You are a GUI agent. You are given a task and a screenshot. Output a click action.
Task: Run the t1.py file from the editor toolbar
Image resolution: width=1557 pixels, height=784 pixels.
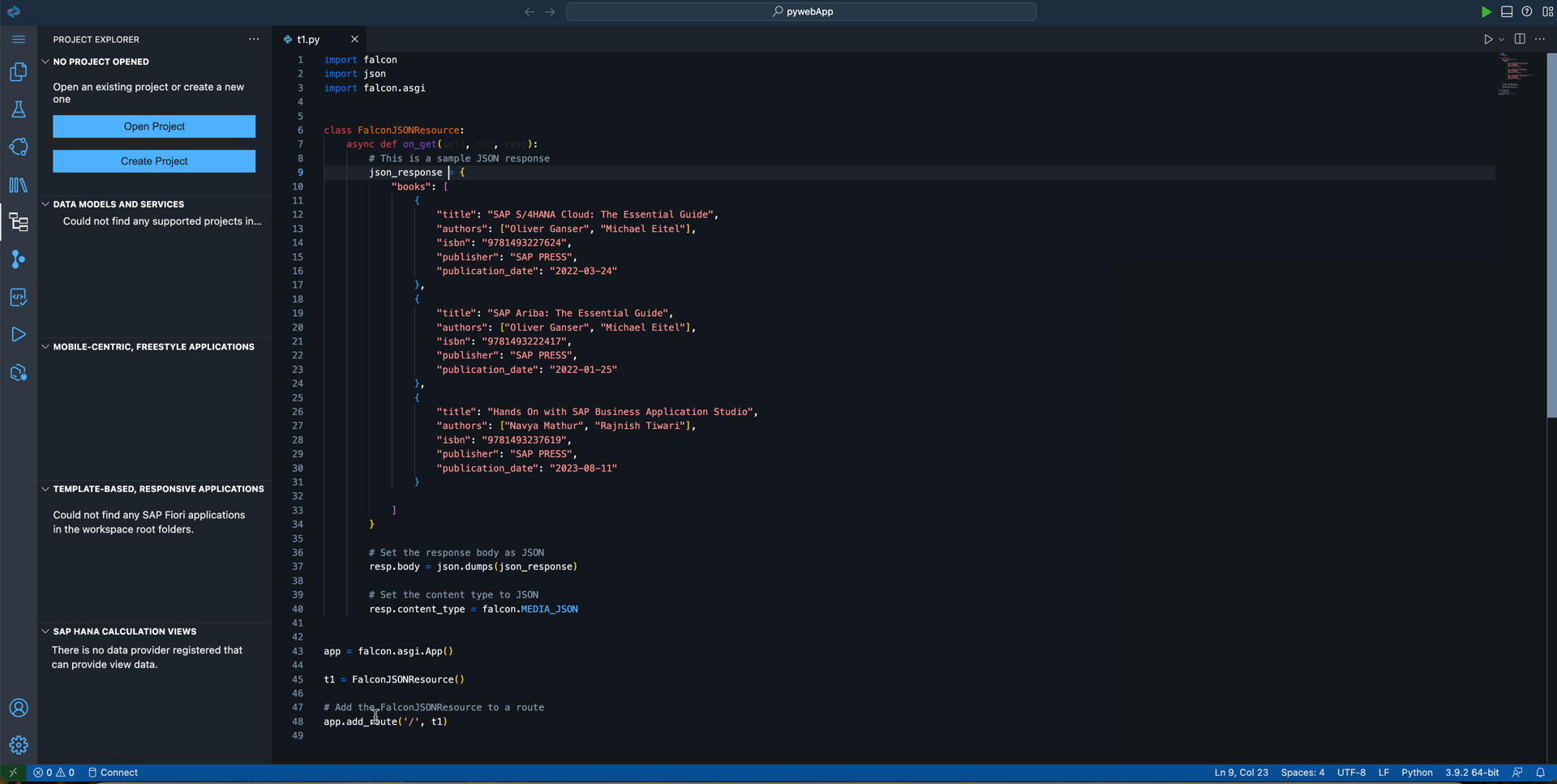(1489, 39)
